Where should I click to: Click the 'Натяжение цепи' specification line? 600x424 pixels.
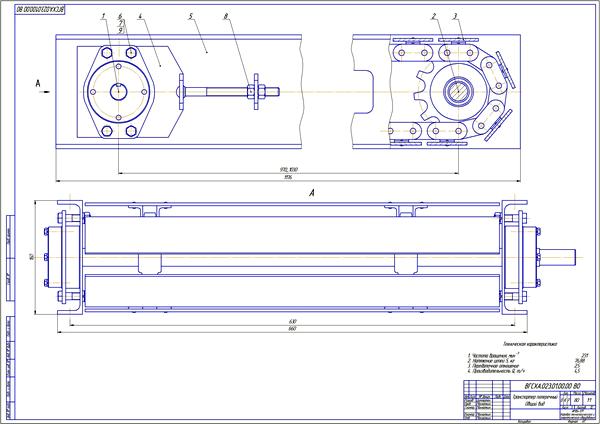491,361
